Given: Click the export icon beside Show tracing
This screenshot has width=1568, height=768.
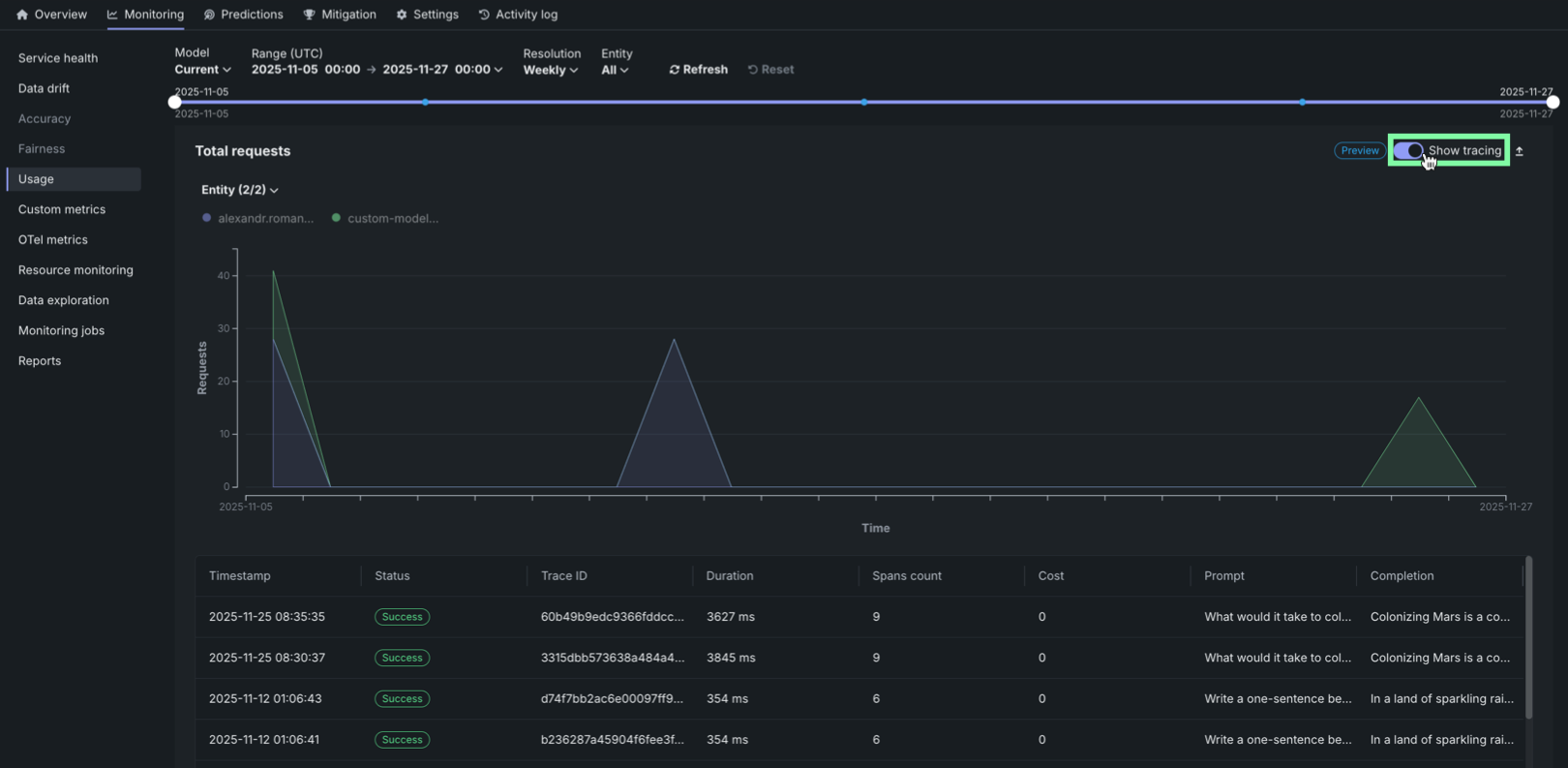Looking at the screenshot, I should [1520, 151].
